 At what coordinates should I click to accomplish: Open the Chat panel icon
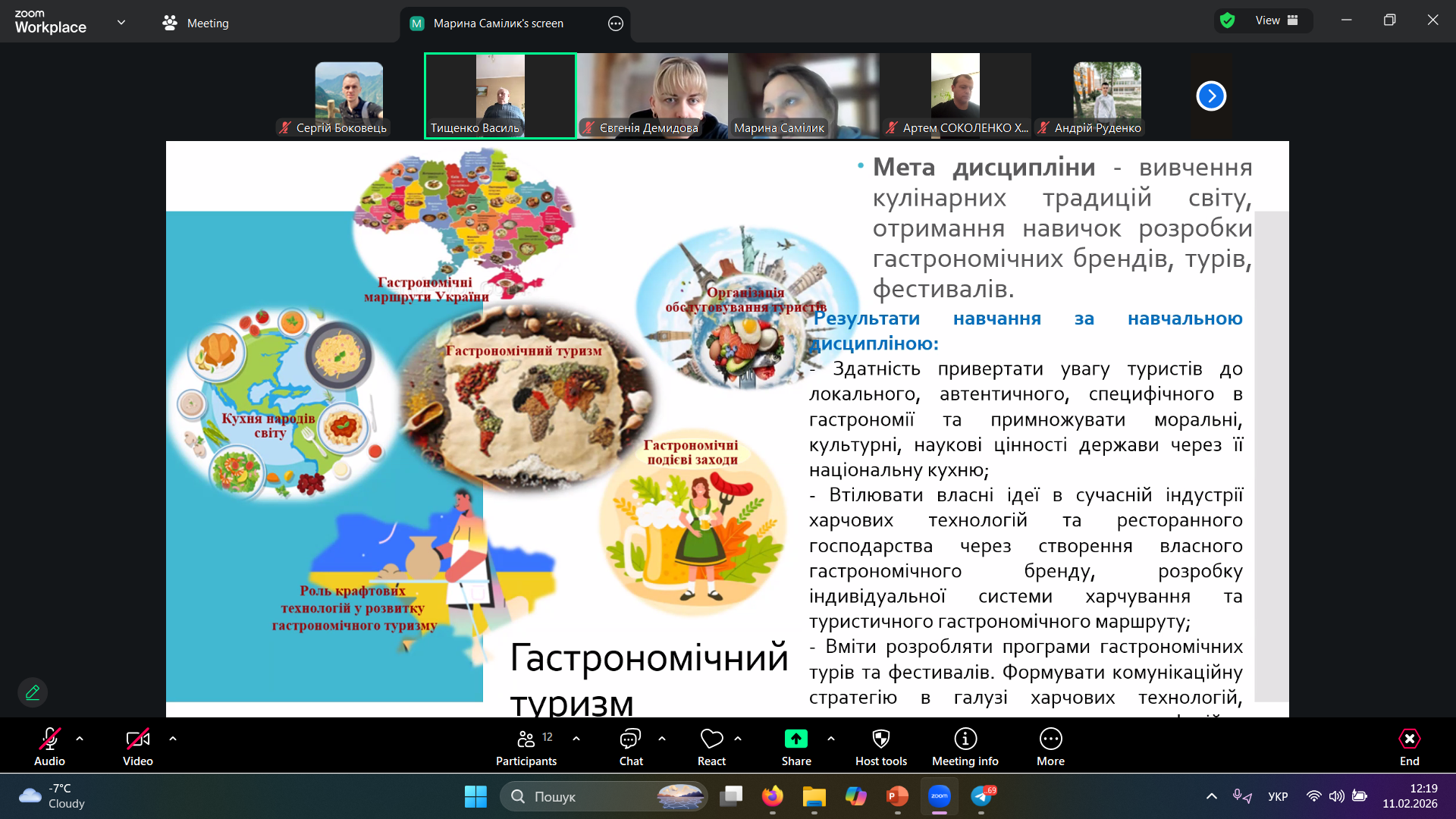click(630, 739)
